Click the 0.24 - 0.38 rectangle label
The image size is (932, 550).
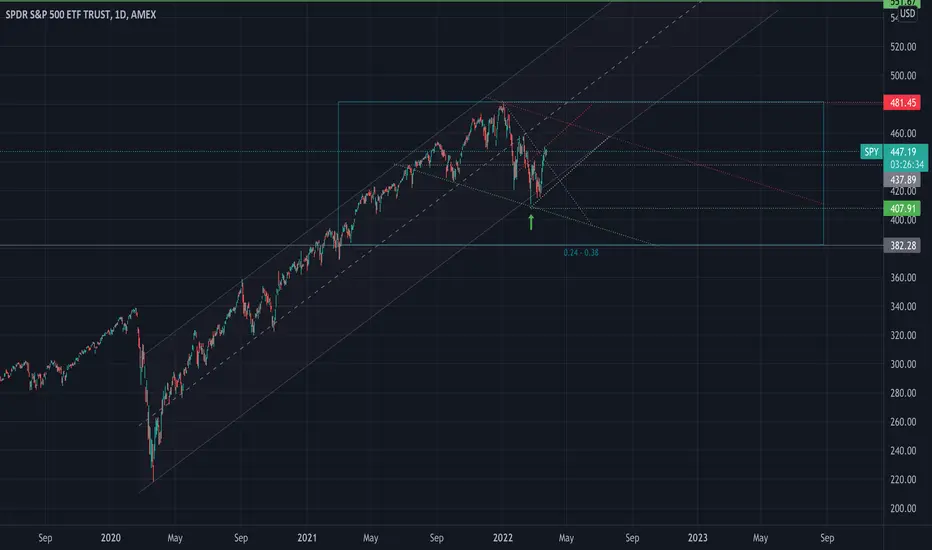[x=581, y=253]
